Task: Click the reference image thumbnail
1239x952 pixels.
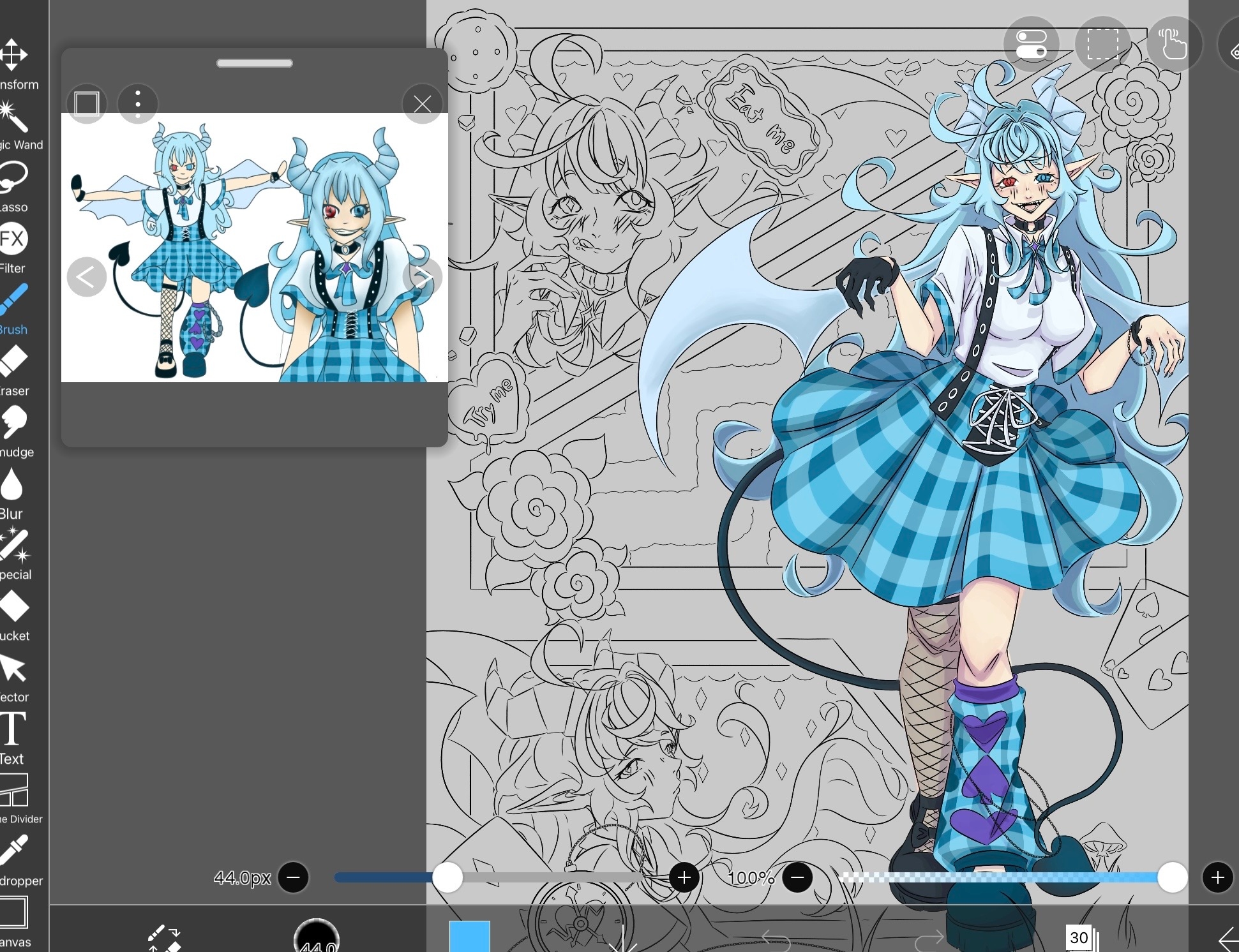Action: pyautogui.click(x=254, y=248)
